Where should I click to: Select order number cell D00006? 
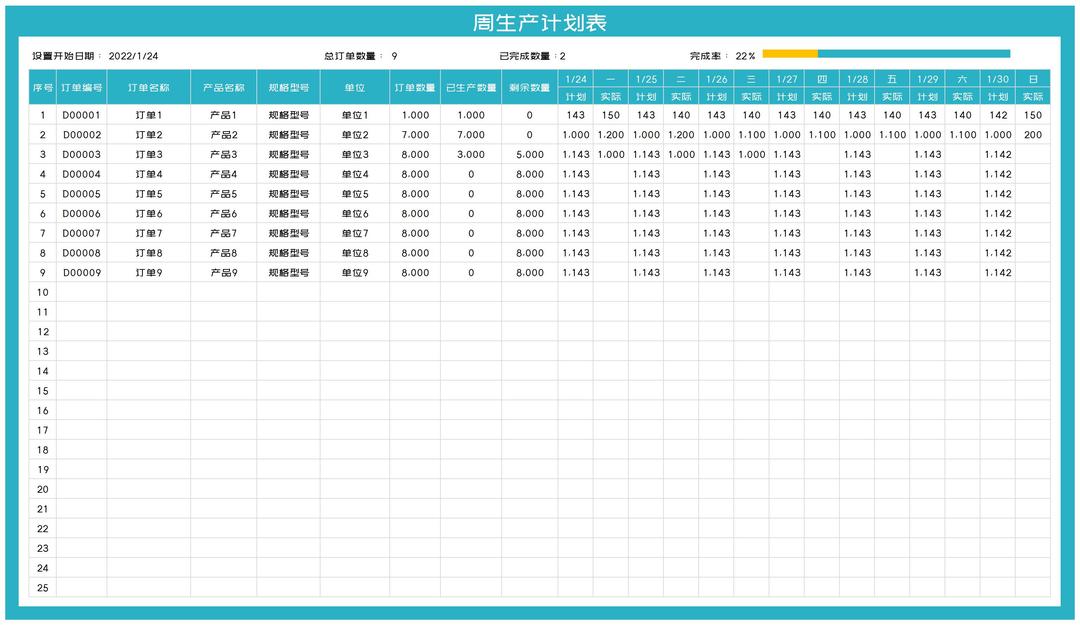[82, 214]
